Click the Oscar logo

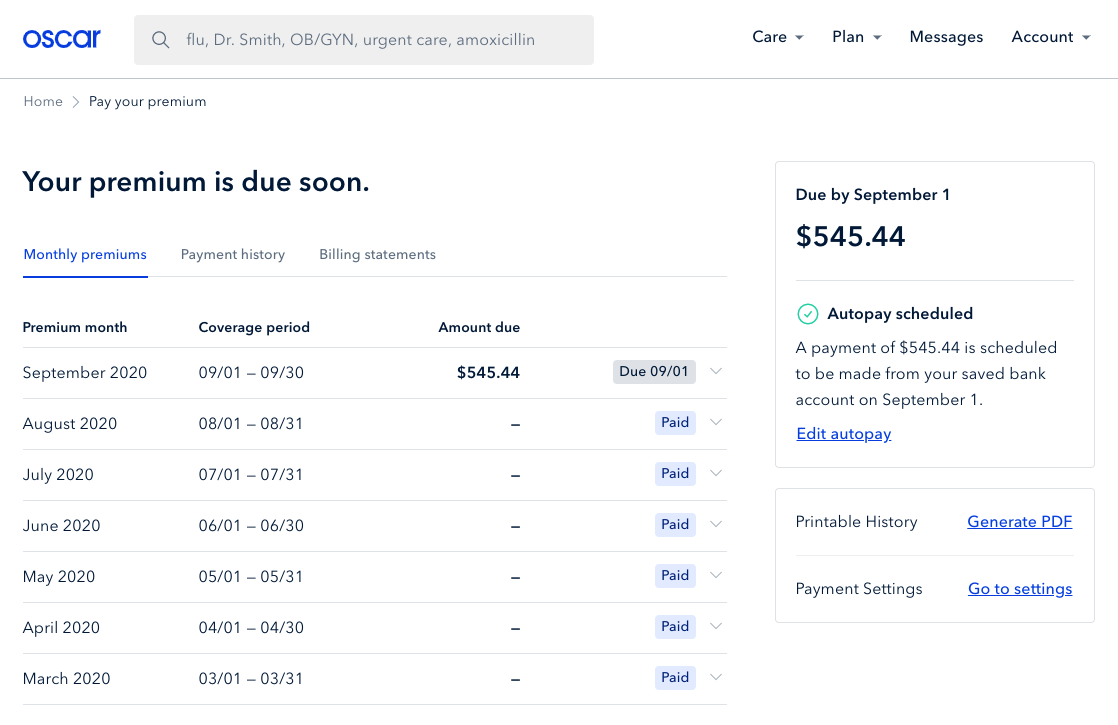point(62,39)
